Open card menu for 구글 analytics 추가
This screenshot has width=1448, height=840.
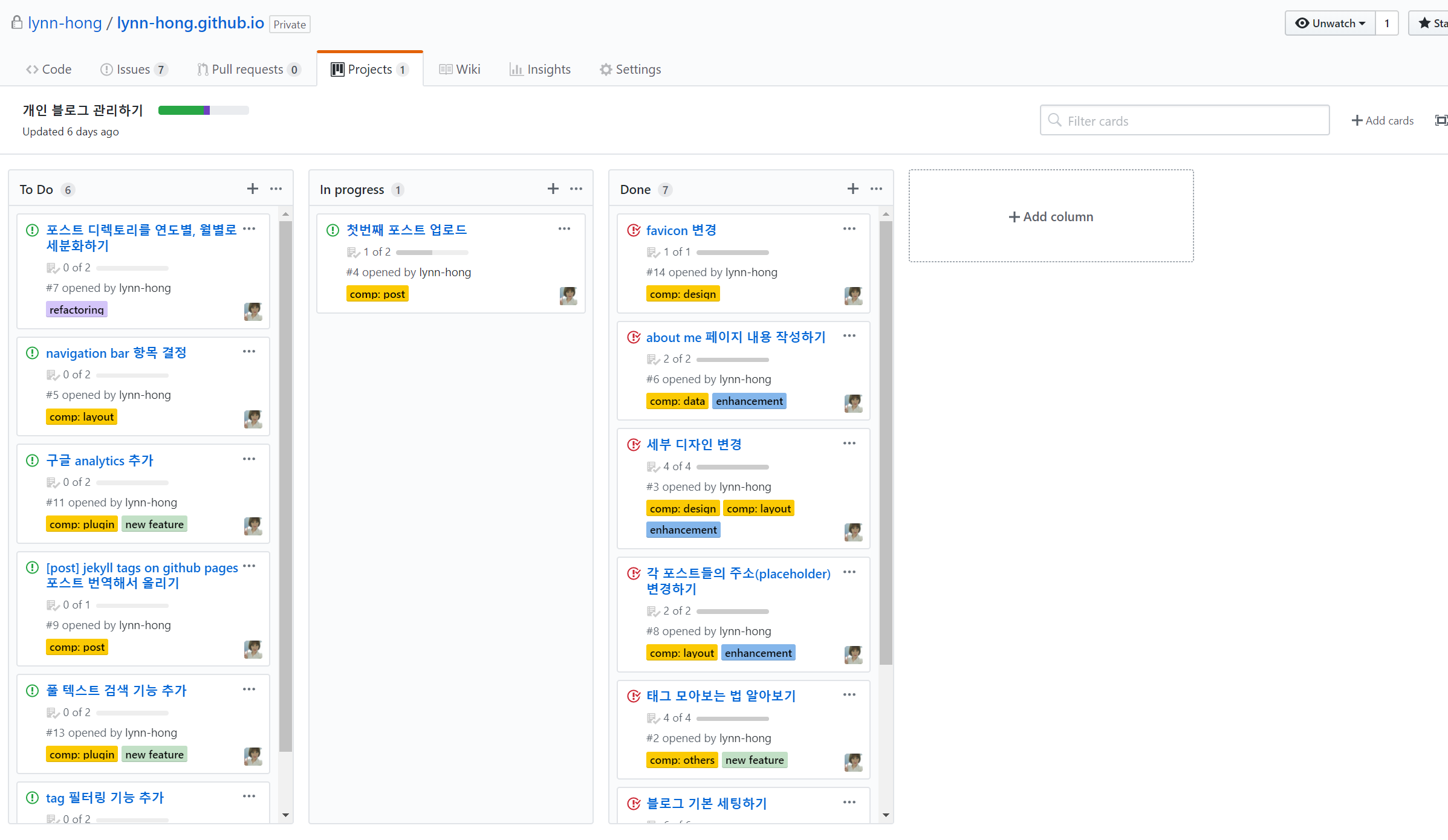click(249, 459)
